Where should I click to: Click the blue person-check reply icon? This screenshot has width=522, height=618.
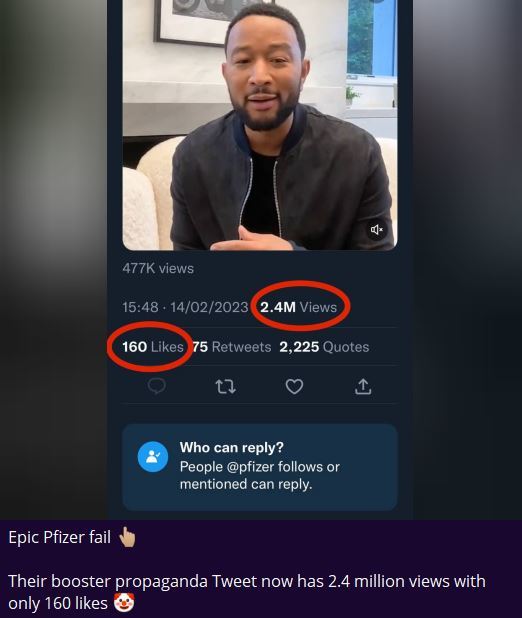153,457
